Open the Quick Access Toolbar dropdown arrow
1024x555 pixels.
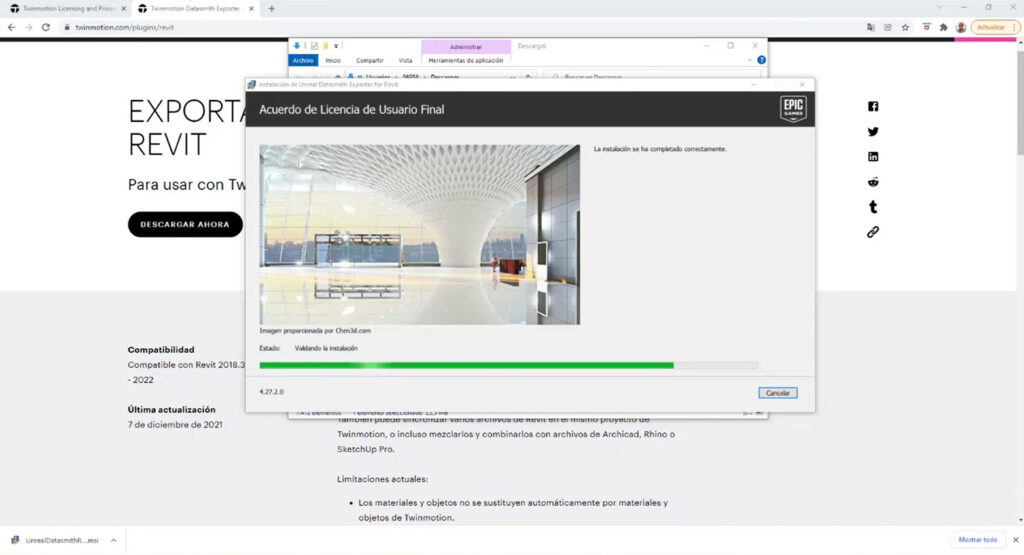point(337,46)
